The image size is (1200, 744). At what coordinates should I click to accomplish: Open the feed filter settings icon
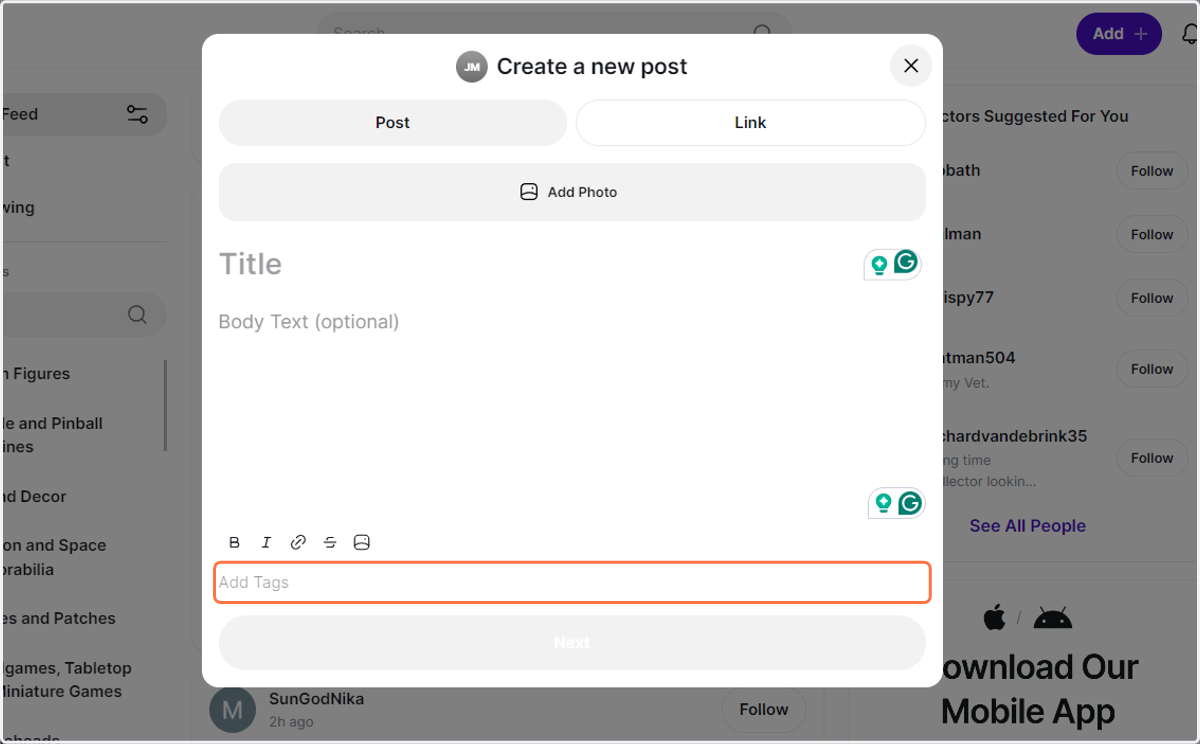click(137, 114)
